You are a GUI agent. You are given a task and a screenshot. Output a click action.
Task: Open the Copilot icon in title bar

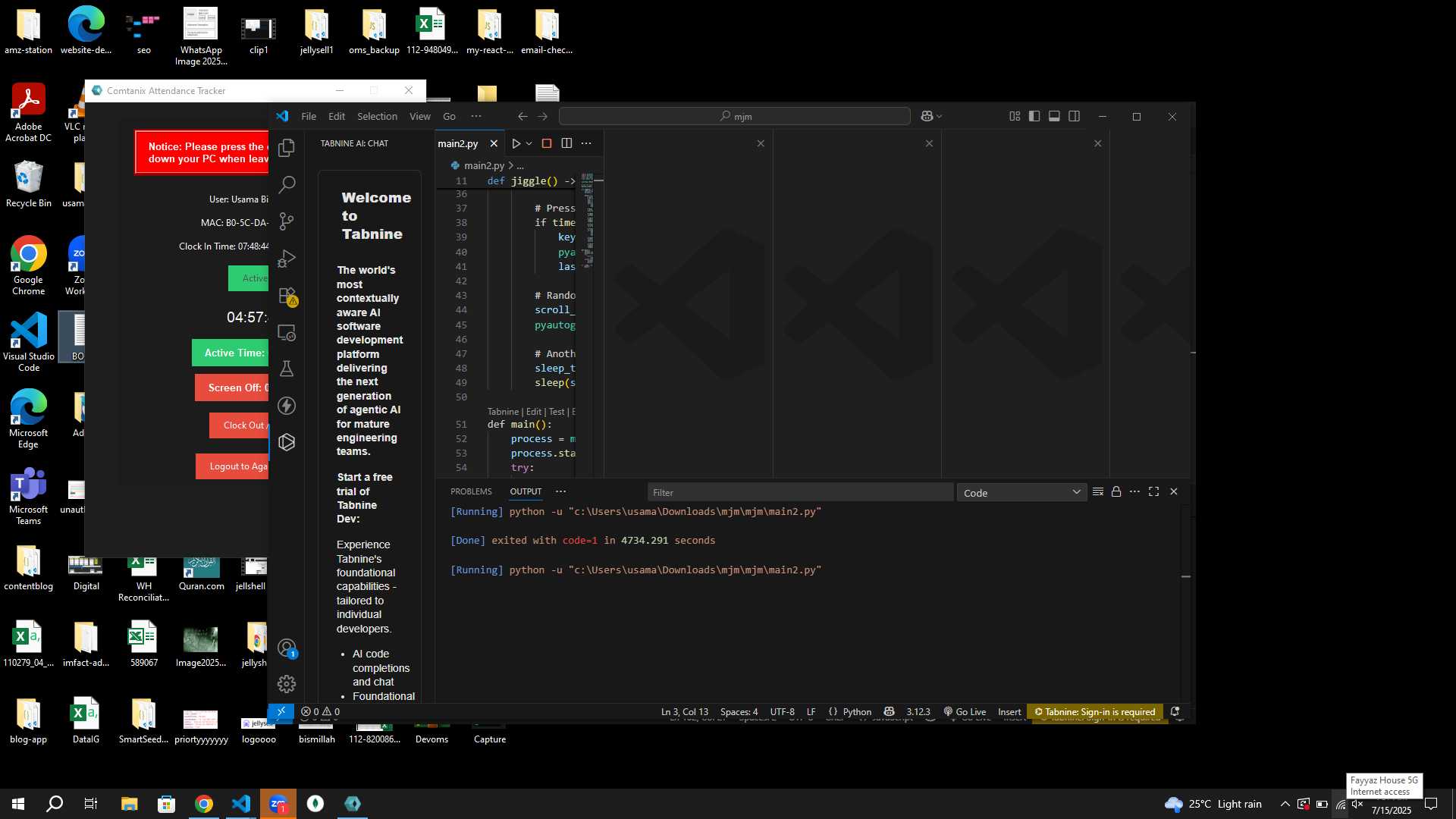coord(927,116)
